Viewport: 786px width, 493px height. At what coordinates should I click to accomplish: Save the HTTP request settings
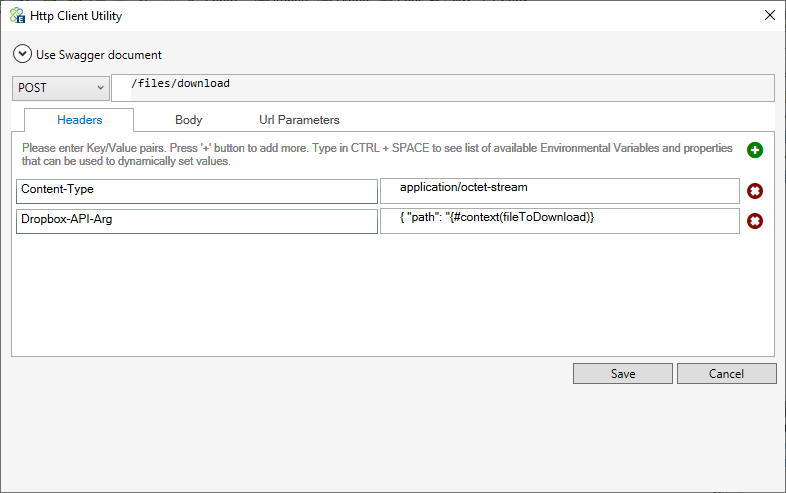(x=623, y=374)
